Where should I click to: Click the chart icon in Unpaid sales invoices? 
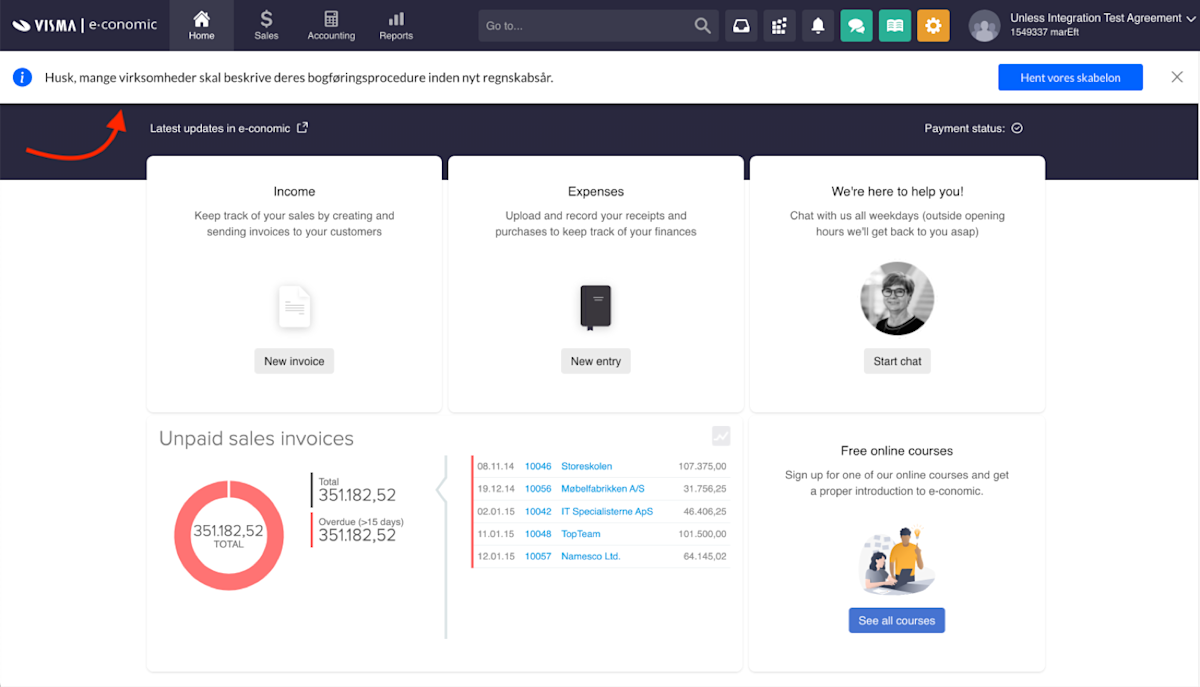tap(721, 436)
